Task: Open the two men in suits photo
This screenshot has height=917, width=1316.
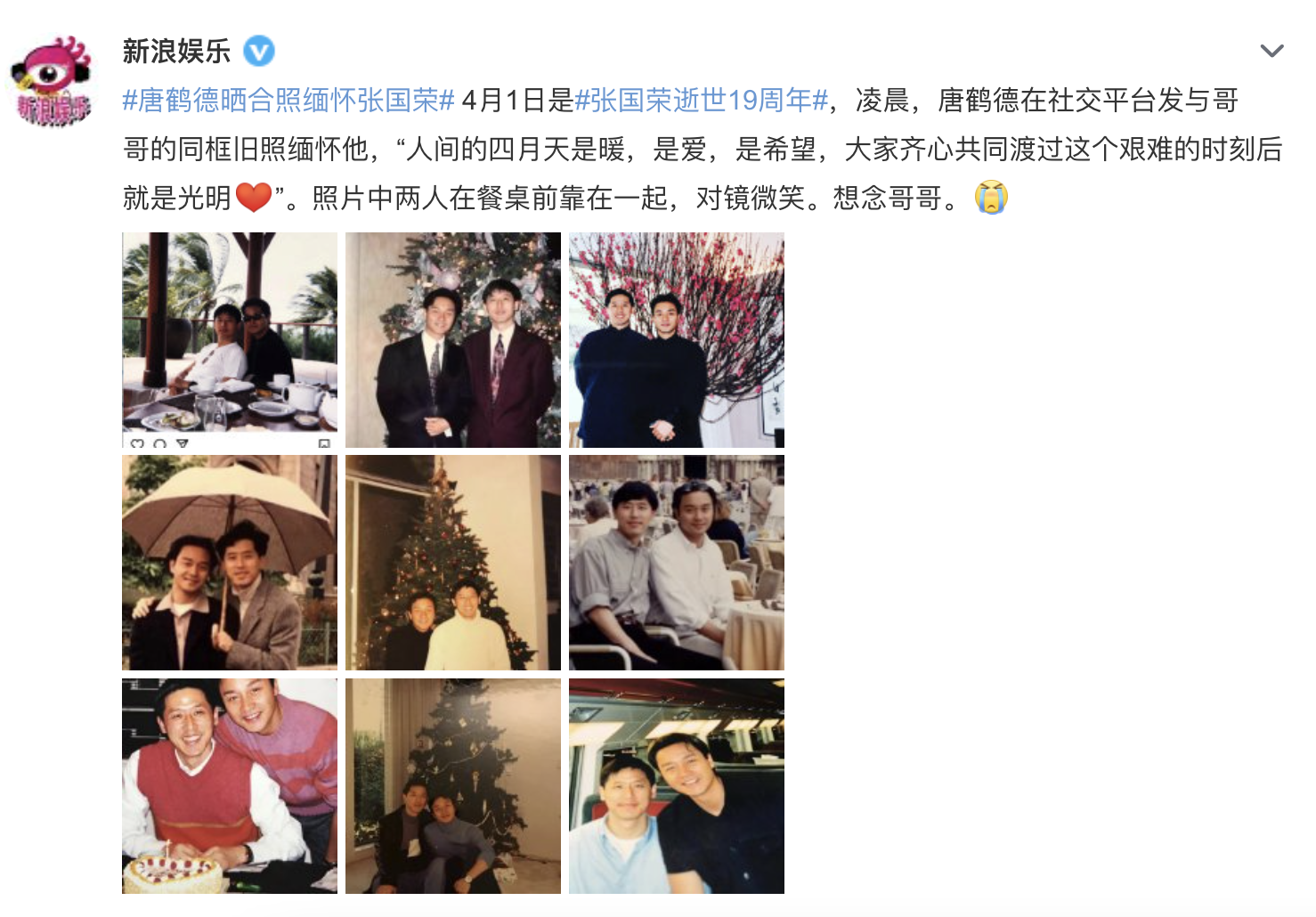Action: pyautogui.click(x=453, y=340)
